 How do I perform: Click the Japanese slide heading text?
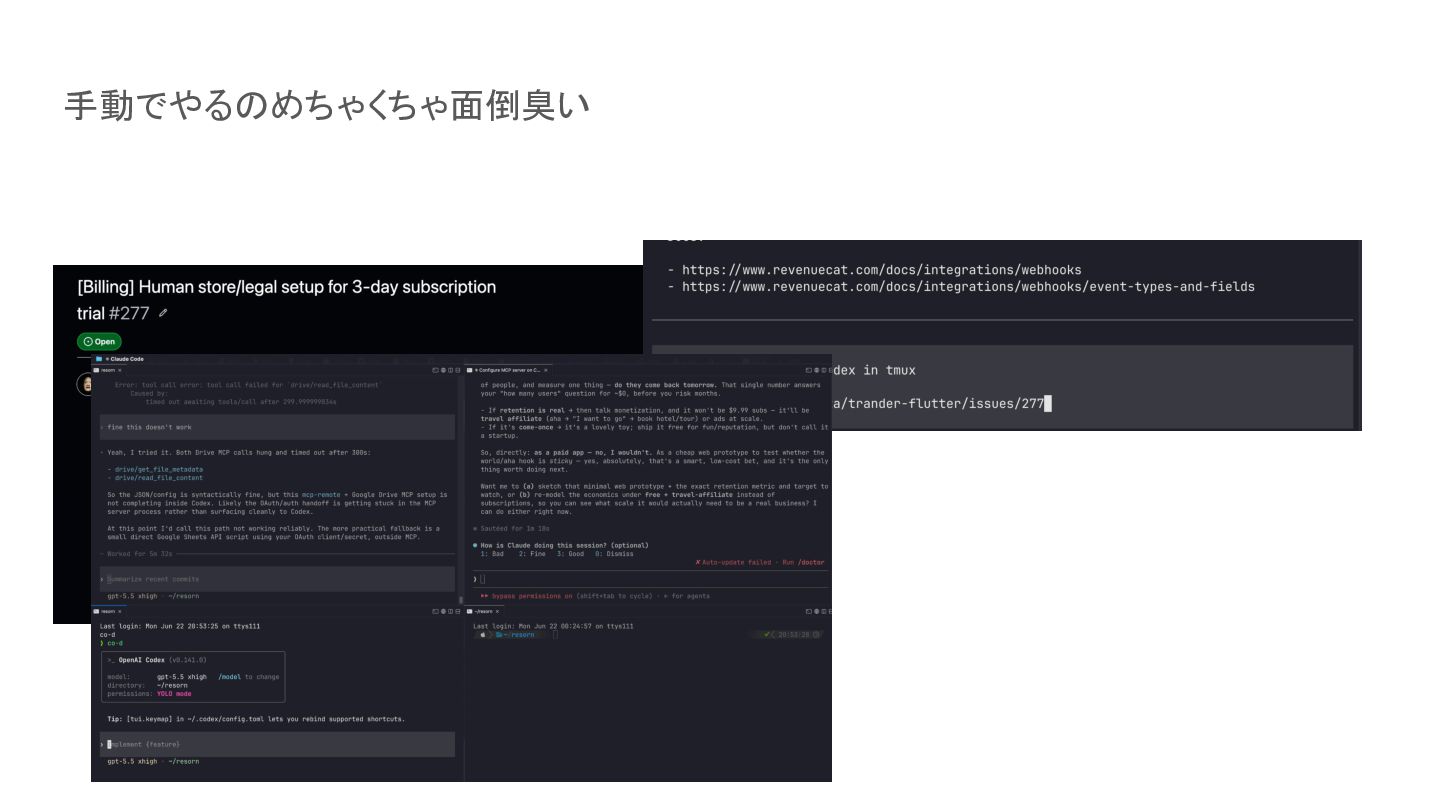[x=327, y=104]
